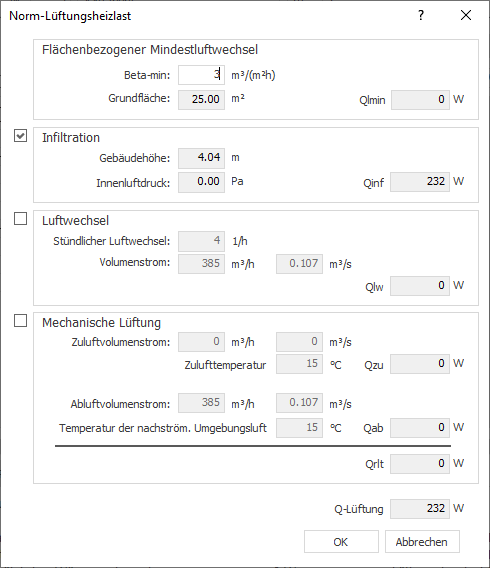
Task: Click the Abbrechen button
Action: point(422,542)
